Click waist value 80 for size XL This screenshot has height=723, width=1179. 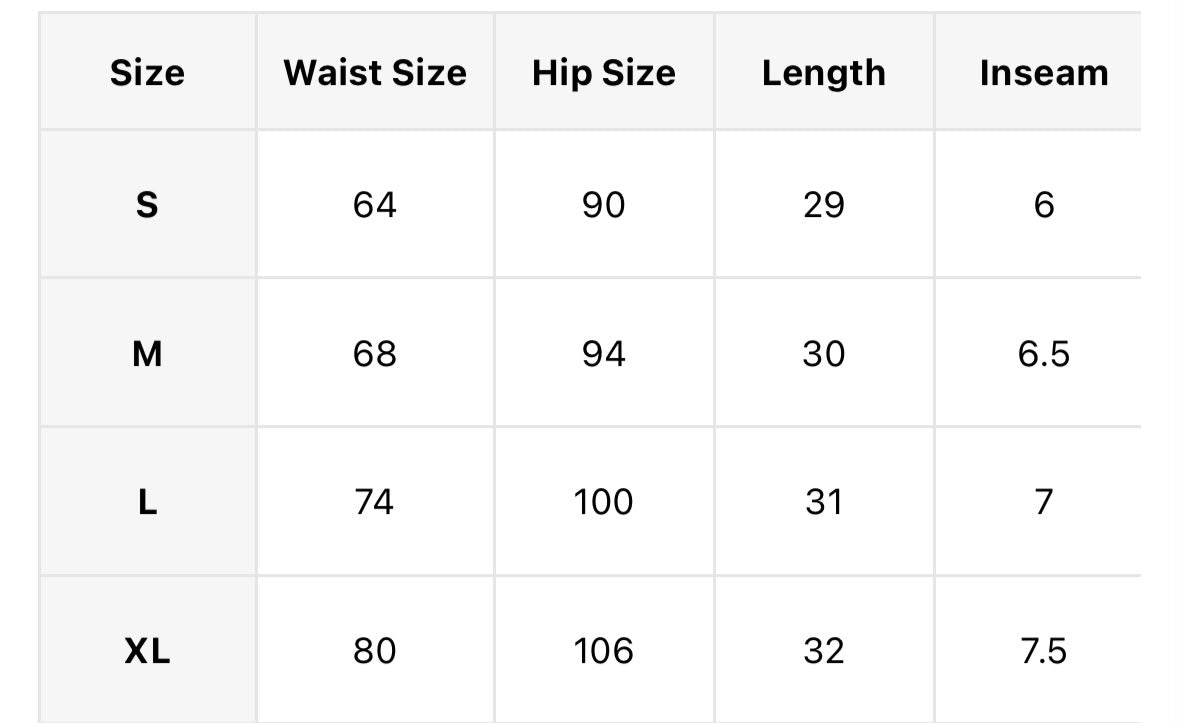[374, 650]
